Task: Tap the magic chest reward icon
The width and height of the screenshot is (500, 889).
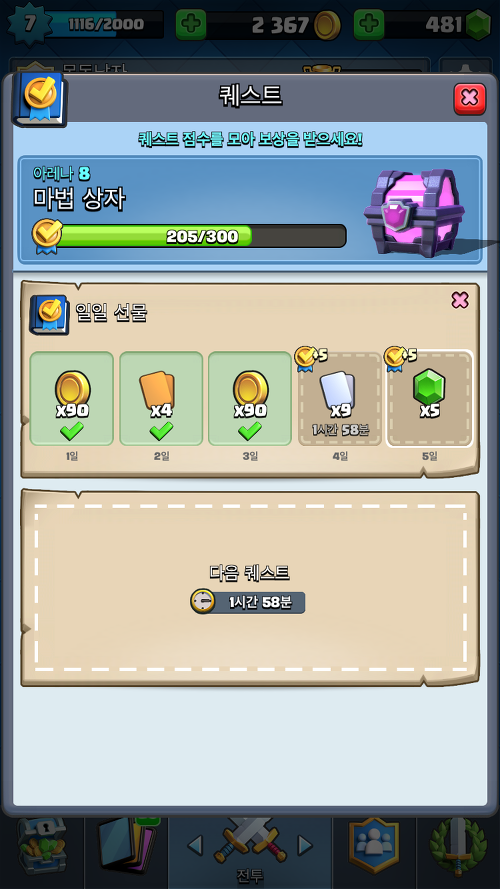Action: tap(418, 213)
